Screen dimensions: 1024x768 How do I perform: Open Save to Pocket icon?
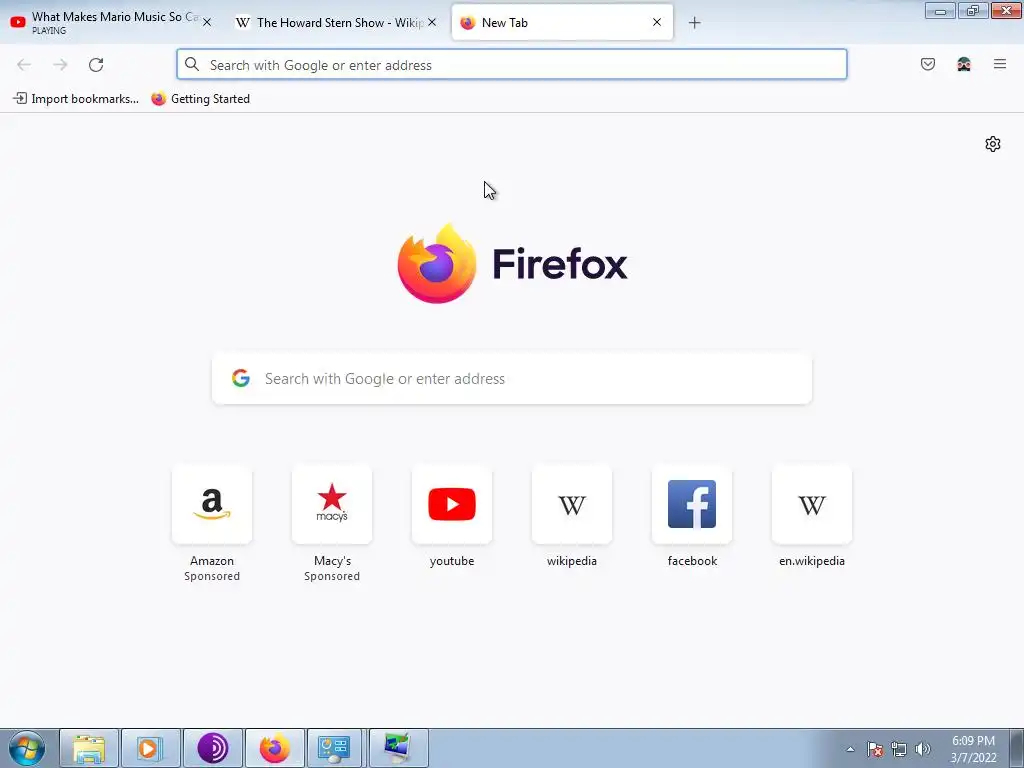click(x=928, y=64)
